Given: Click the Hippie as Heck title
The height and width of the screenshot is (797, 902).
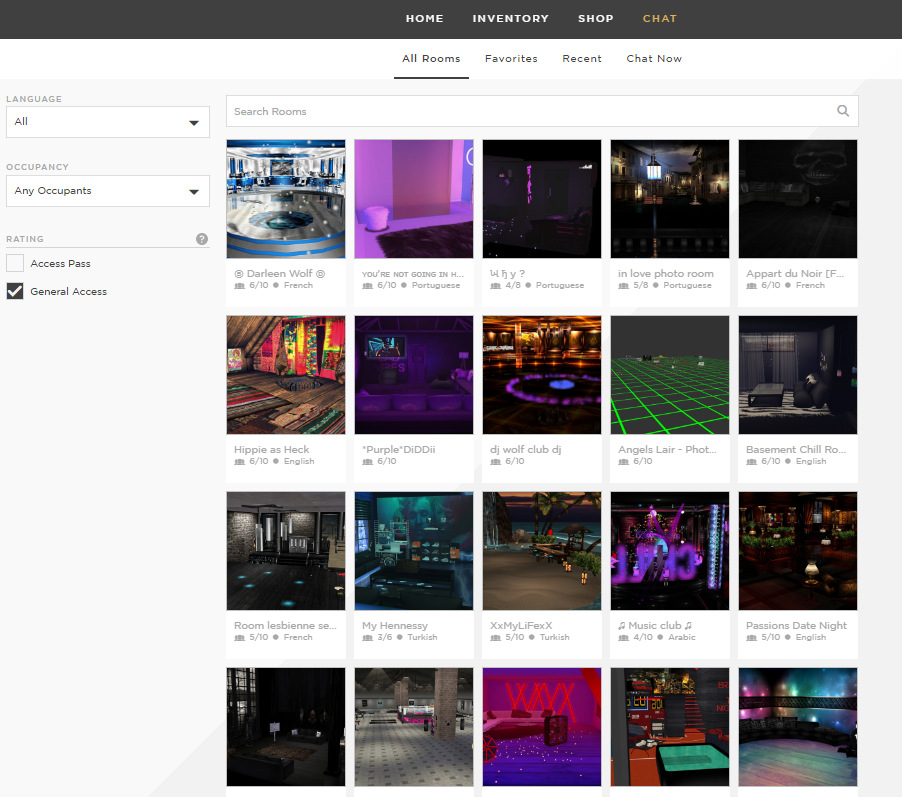Looking at the screenshot, I should [x=272, y=449].
